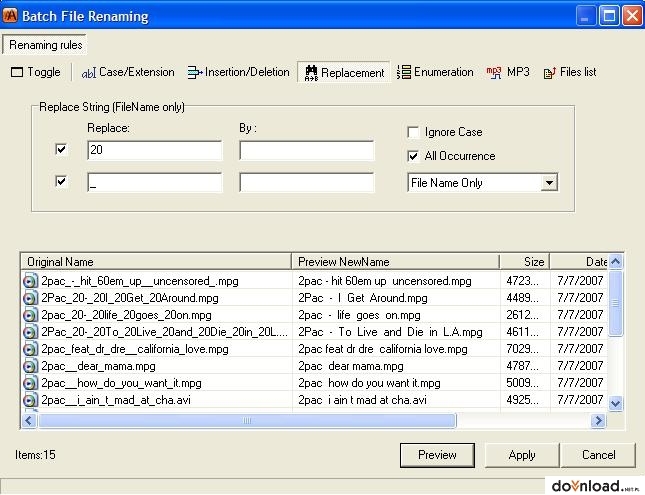This screenshot has height=495, width=645.
Task: Select the Replacement tab
Action: 344,73
